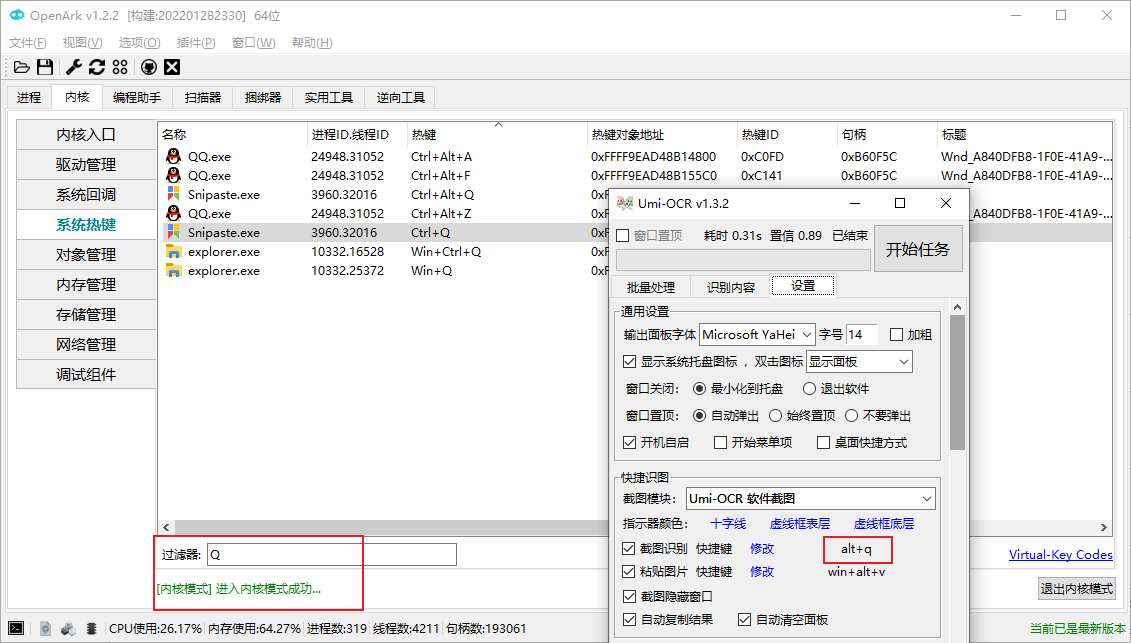Switch to the 扫描器 tab
Image resolution: width=1131 pixels, height=643 pixels.
click(x=203, y=97)
